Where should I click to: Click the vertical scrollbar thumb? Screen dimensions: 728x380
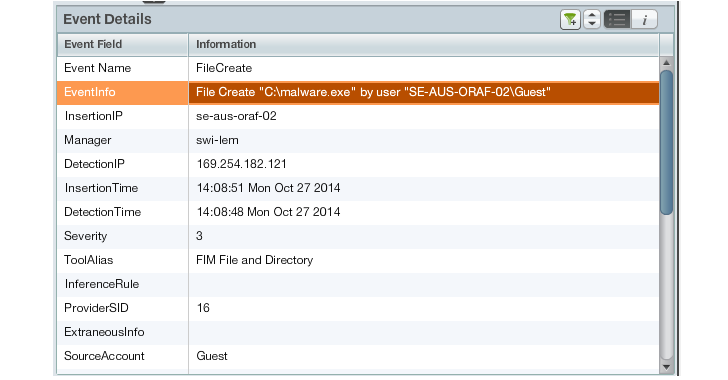(667, 142)
